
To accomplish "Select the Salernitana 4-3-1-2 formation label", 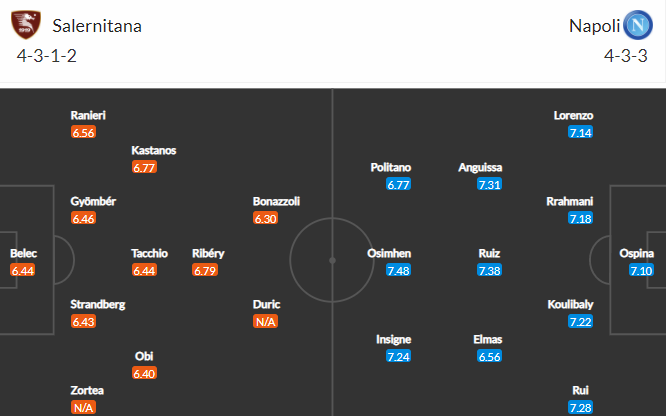I will pos(47,56).
